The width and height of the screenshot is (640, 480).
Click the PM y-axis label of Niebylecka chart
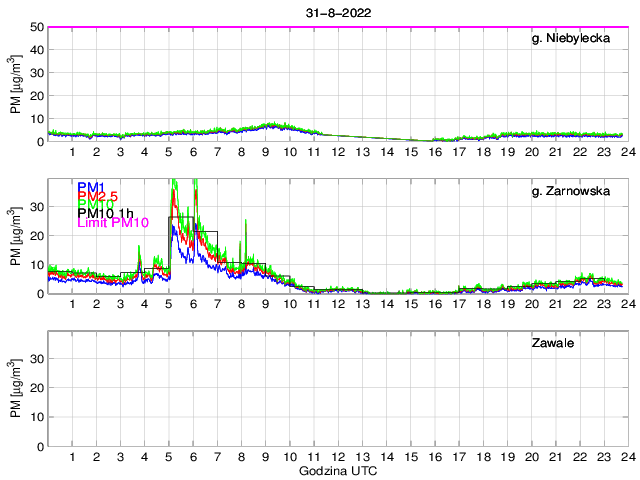pyautogui.click(x=15, y=84)
